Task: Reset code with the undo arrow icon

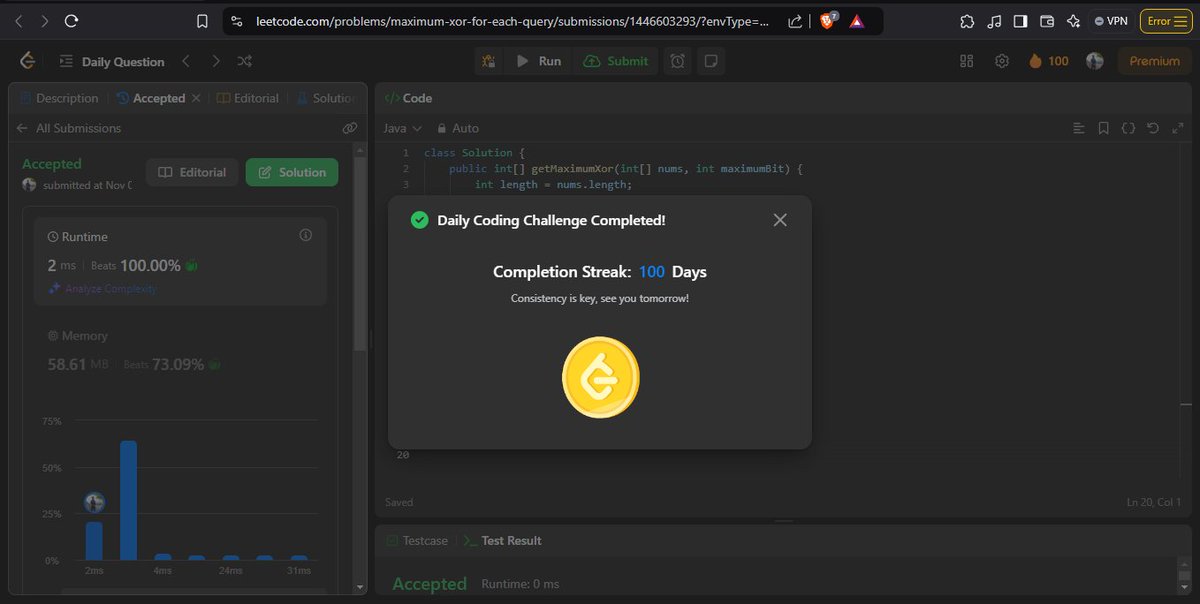Action: pyautogui.click(x=1153, y=128)
